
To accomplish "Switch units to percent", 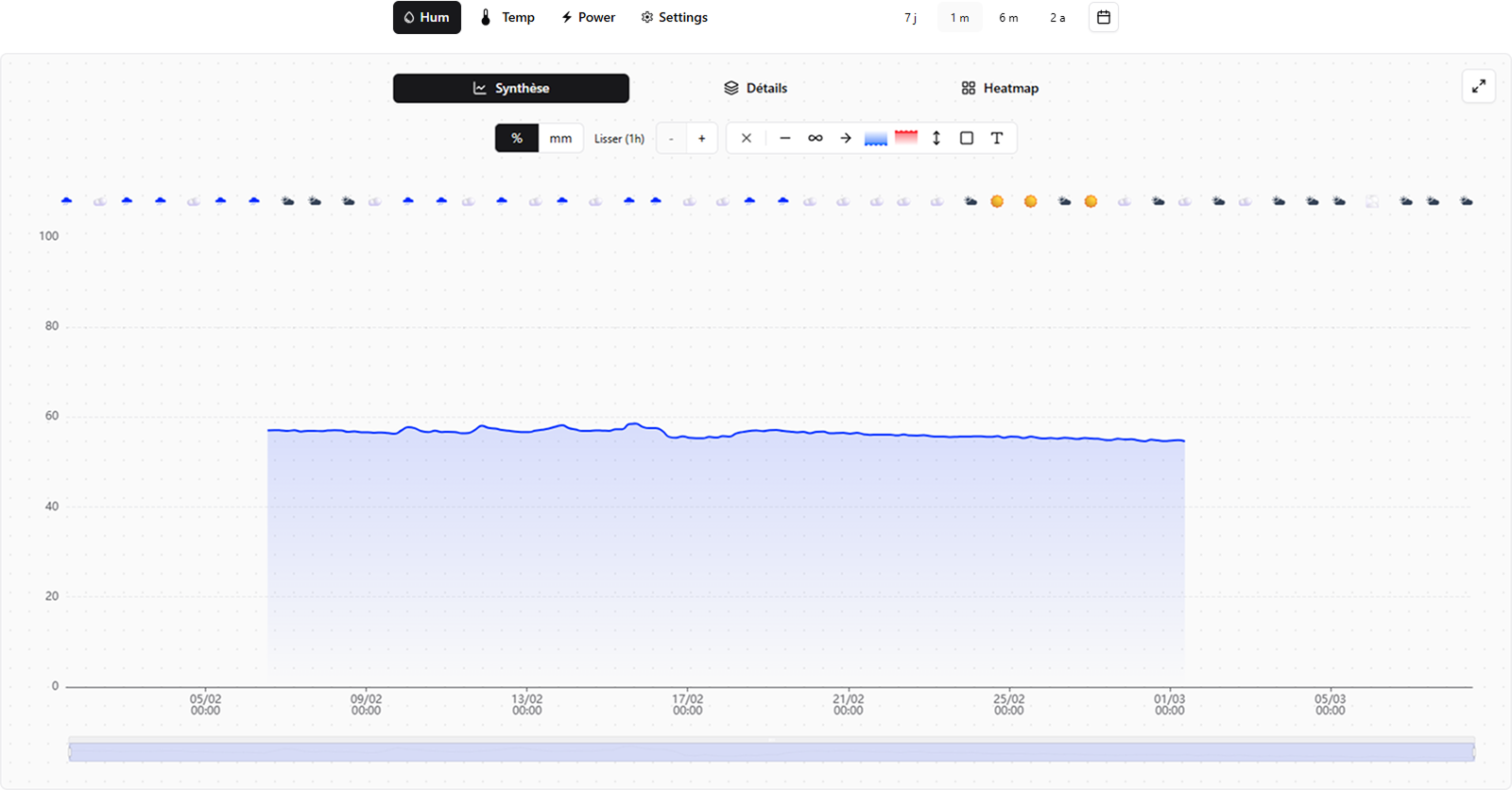I will 517,138.
